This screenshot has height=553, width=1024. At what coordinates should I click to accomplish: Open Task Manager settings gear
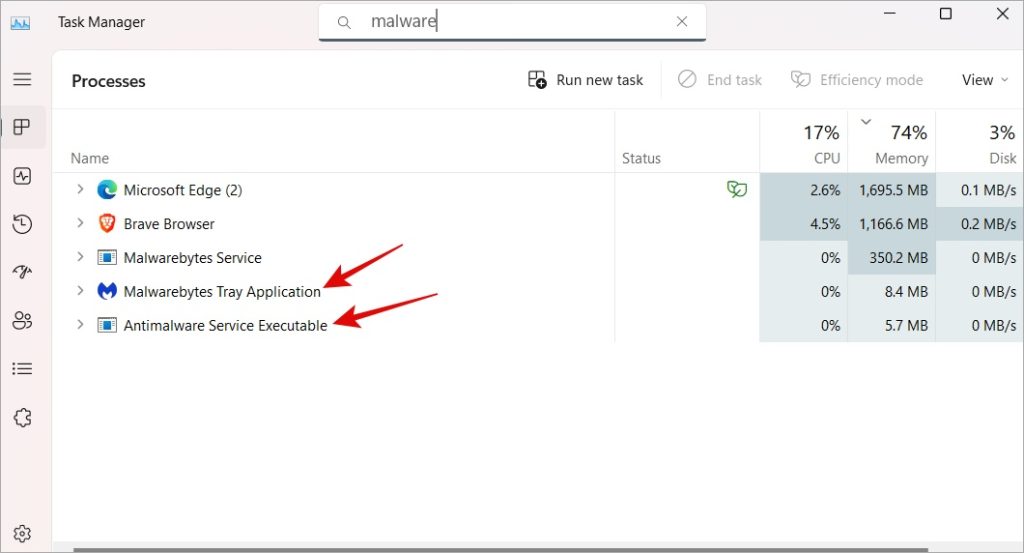click(22, 533)
